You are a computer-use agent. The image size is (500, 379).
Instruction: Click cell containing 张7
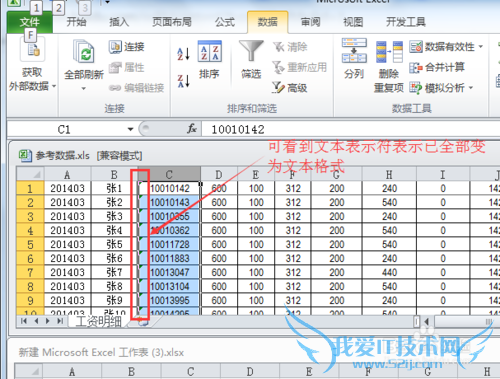click(x=114, y=273)
